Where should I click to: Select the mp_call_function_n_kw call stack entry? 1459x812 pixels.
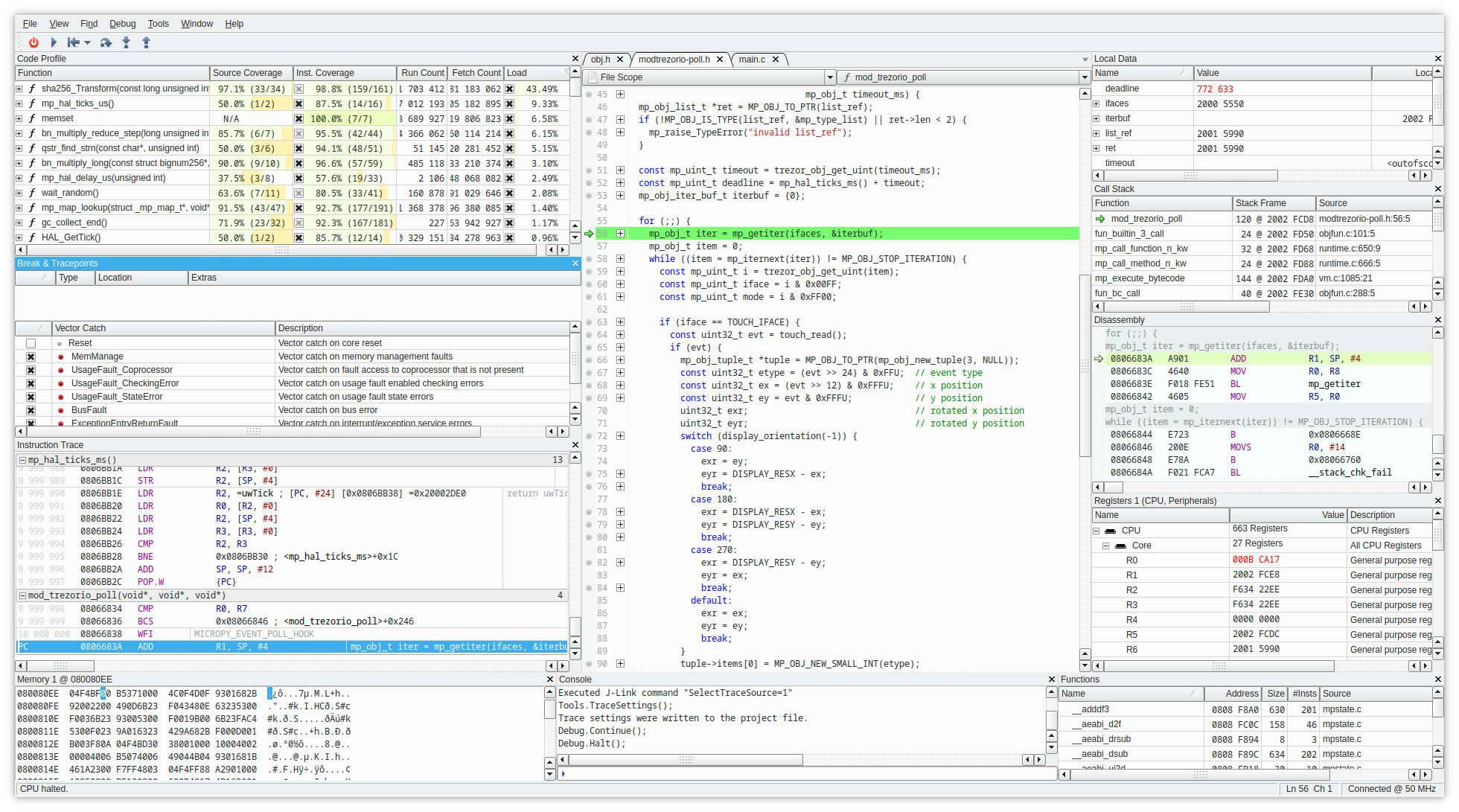coord(1141,249)
